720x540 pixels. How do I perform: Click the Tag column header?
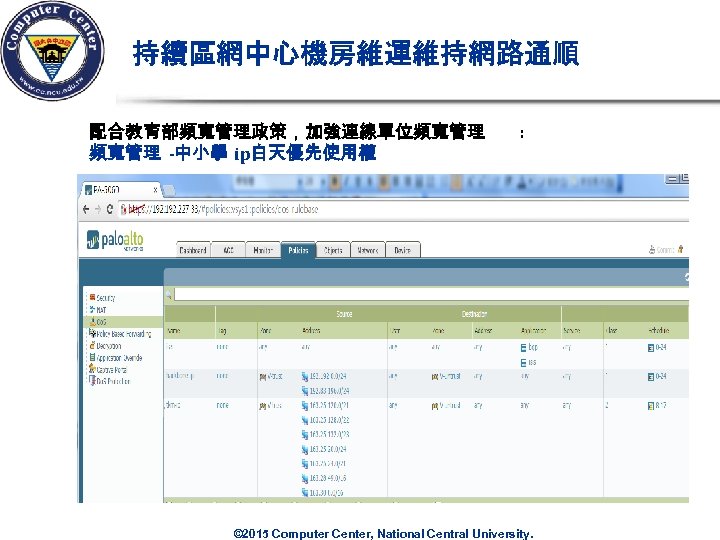click(x=222, y=331)
